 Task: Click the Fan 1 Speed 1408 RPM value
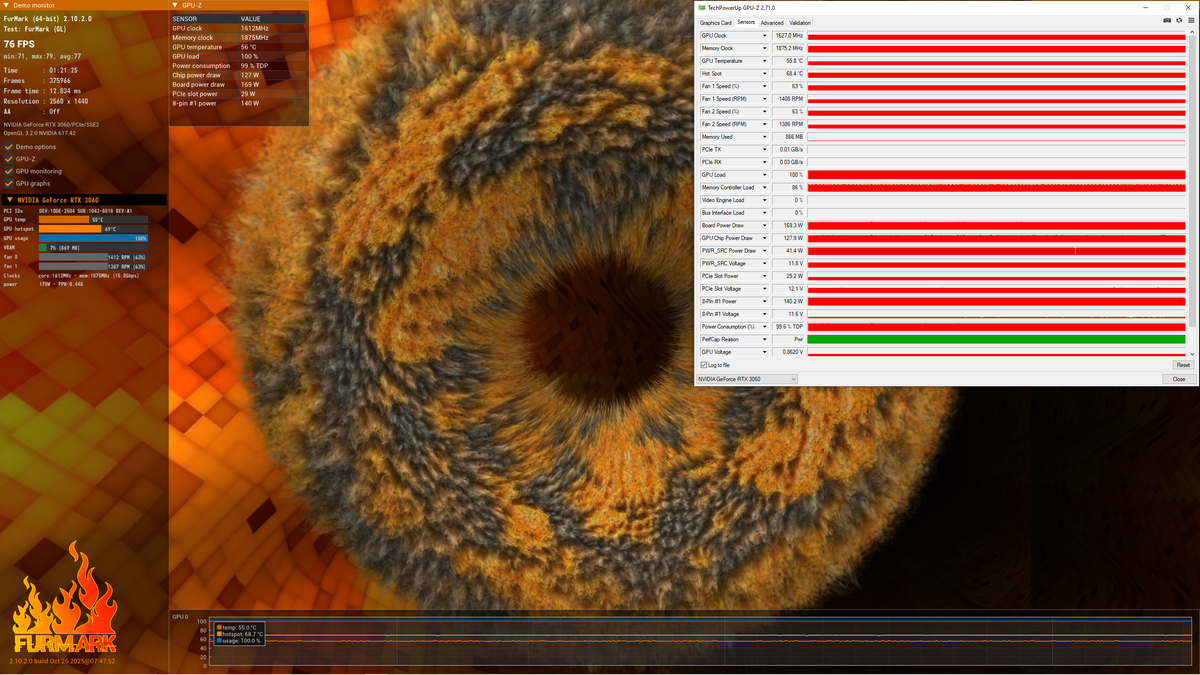pos(788,99)
